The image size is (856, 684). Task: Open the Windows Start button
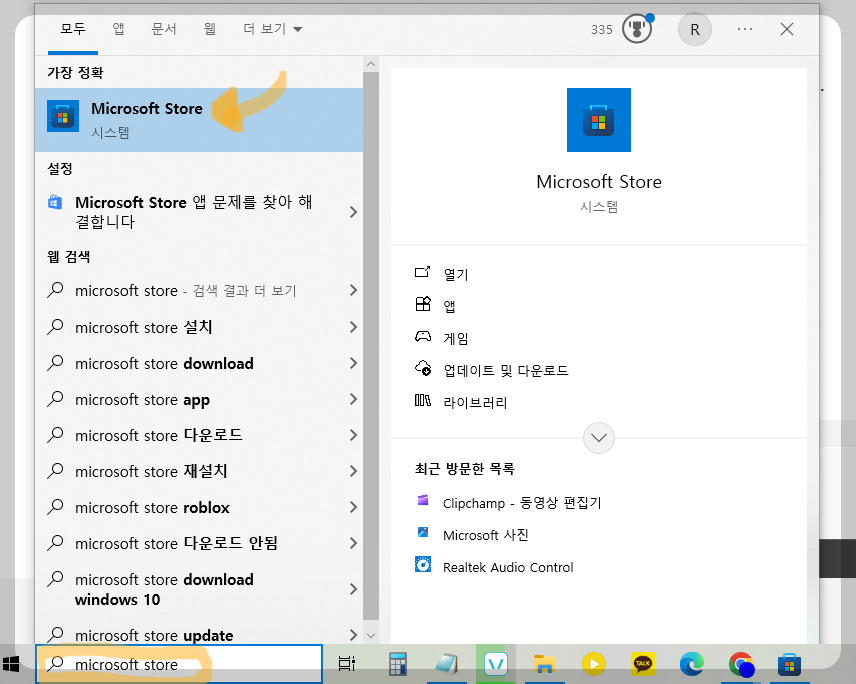pyautogui.click(x=11, y=664)
